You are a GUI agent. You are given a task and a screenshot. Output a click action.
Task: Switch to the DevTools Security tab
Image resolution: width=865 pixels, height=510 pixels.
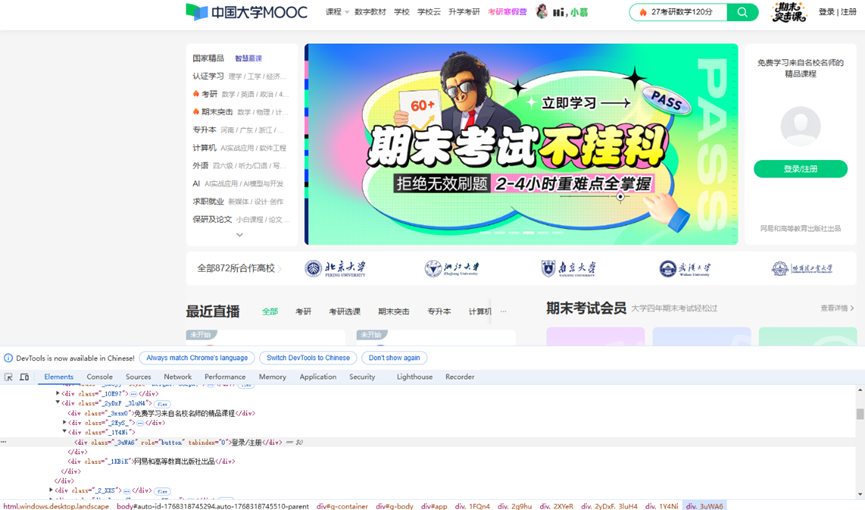(362, 377)
